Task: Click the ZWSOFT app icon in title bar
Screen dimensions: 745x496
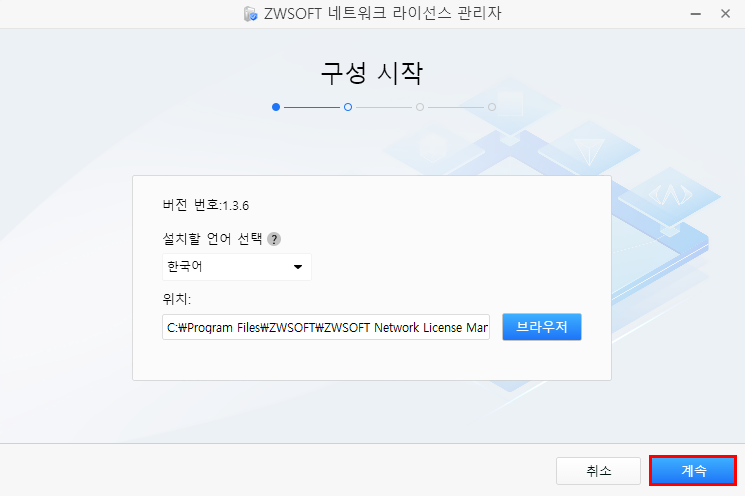Action: (x=250, y=14)
